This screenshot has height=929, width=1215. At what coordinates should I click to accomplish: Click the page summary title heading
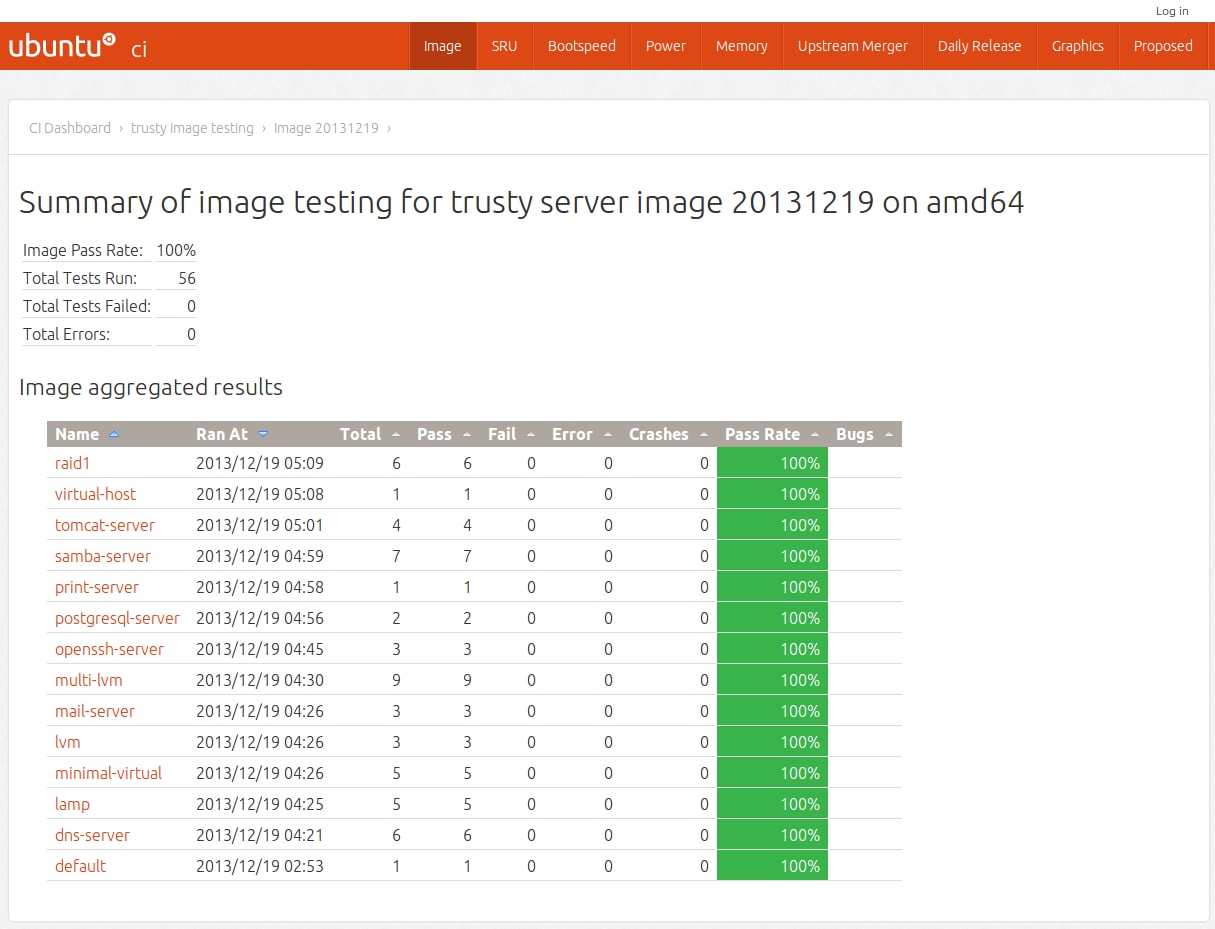point(522,203)
